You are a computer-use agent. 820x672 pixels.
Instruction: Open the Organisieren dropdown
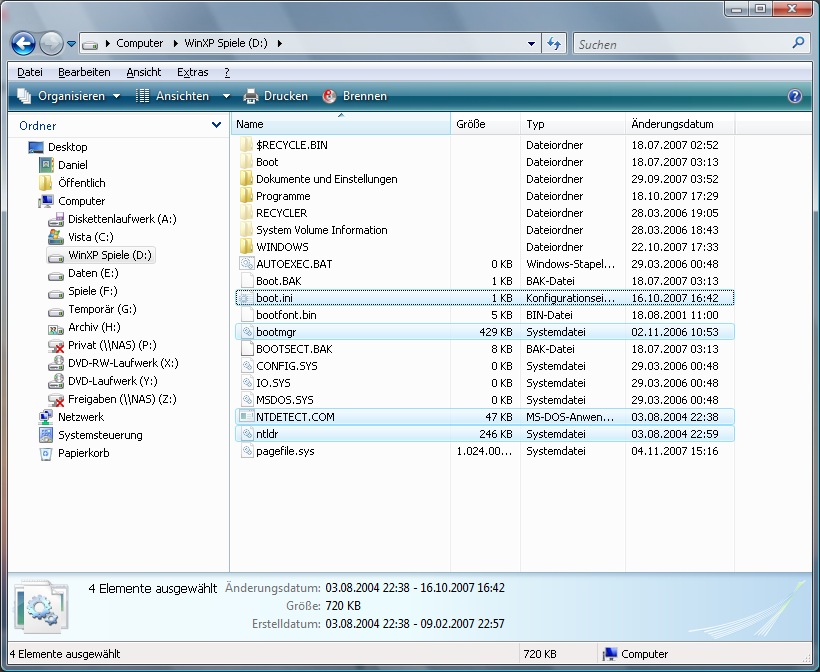point(69,96)
